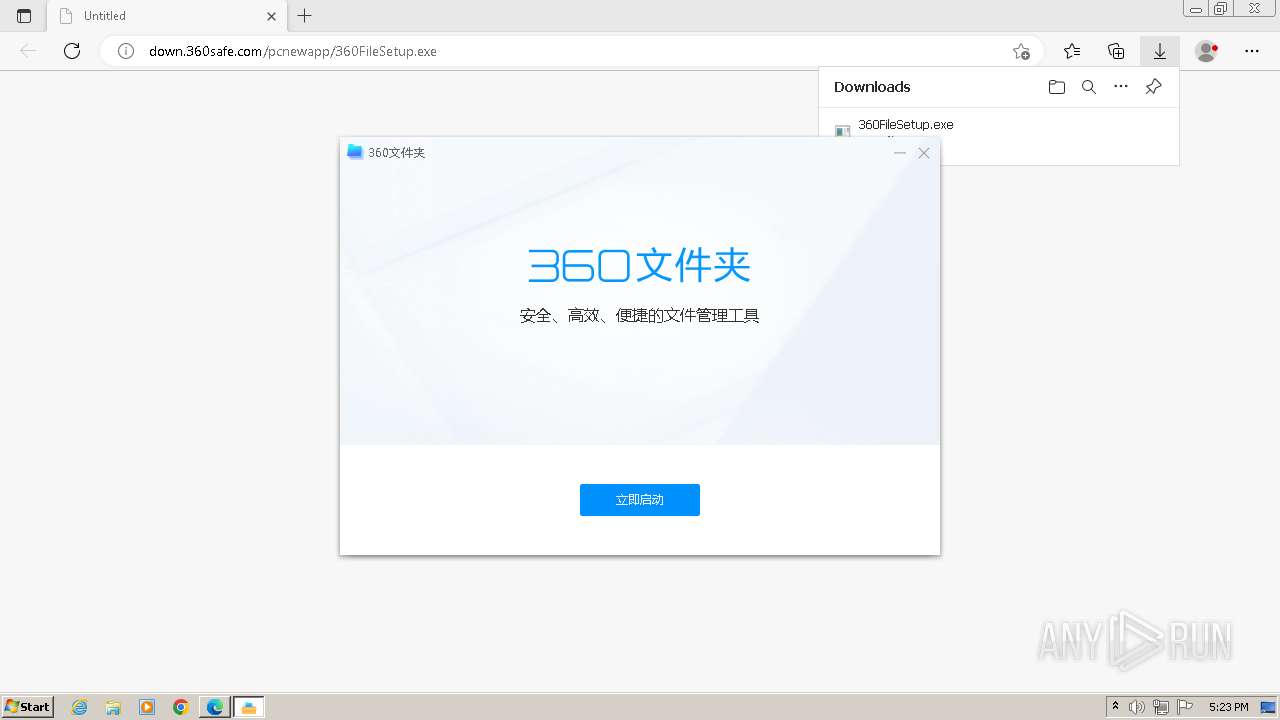Click the 360文件夹 folder icon in title bar
Image resolution: width=1280 pixels, height=720 pixels.
(x=355, y=152)
